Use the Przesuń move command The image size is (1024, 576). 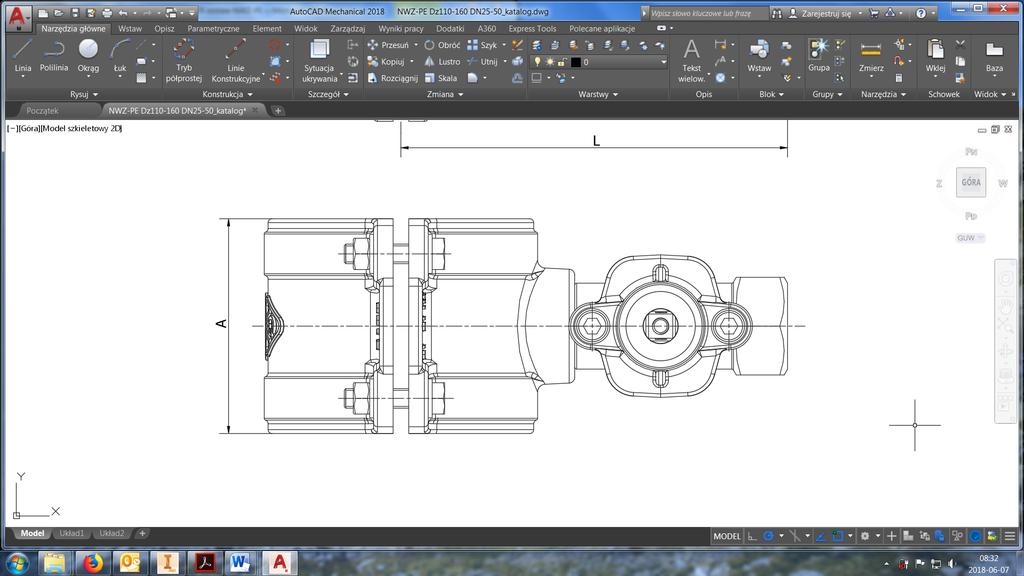[x=389, y=45]
